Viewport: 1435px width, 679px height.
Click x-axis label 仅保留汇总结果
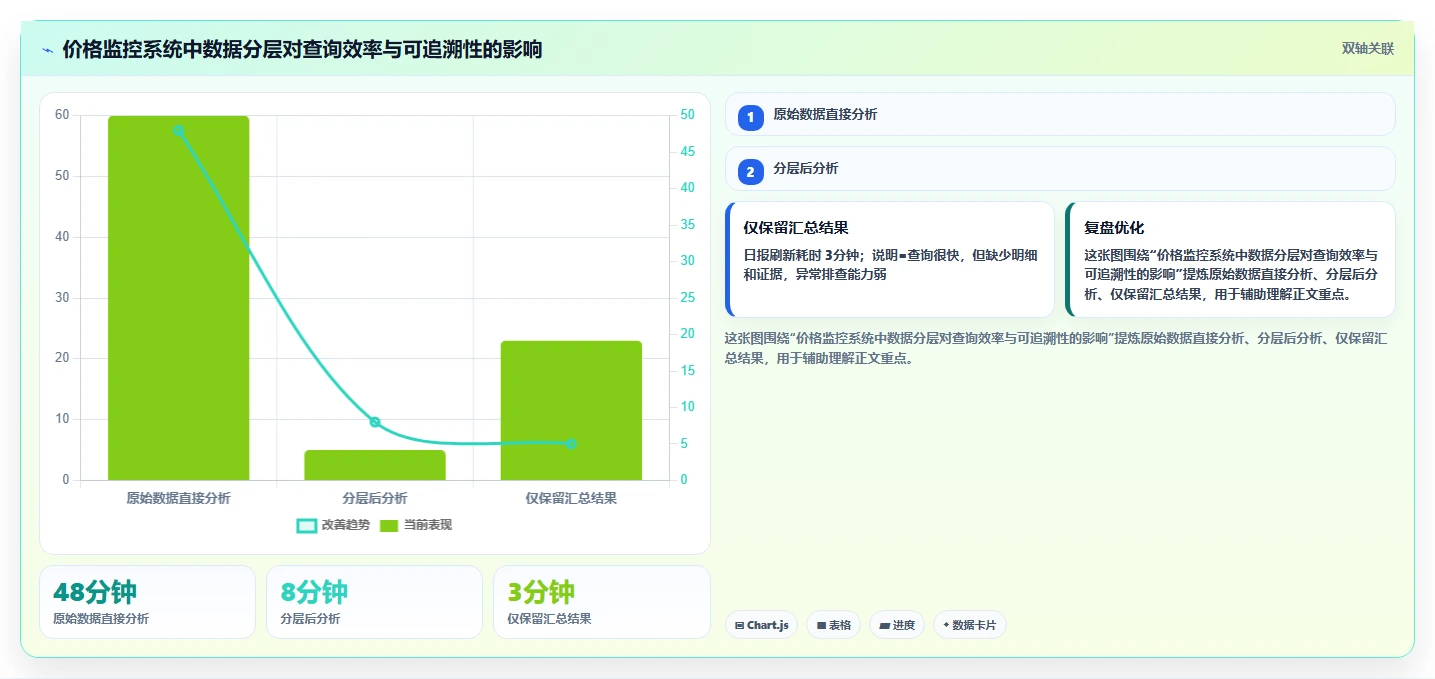pos(571,498)
